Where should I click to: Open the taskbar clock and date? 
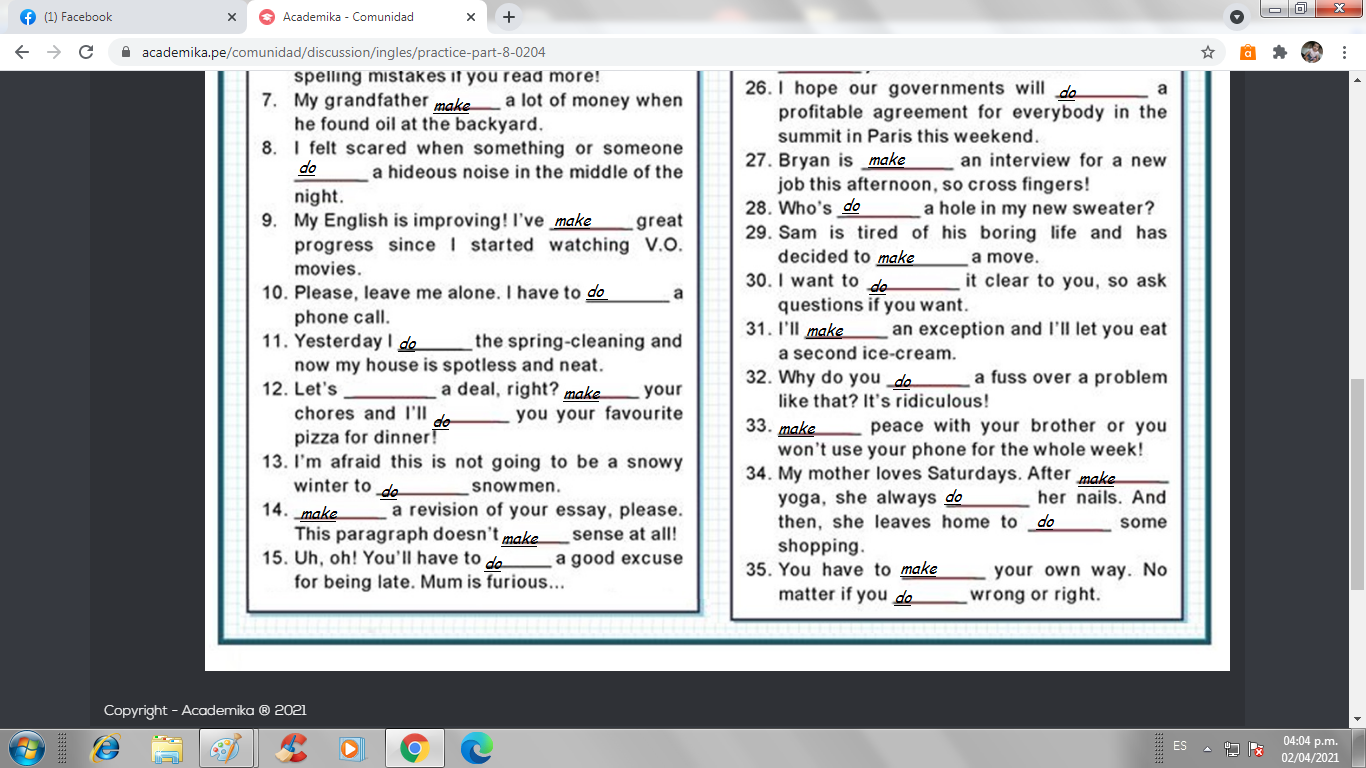(1310, 749)
